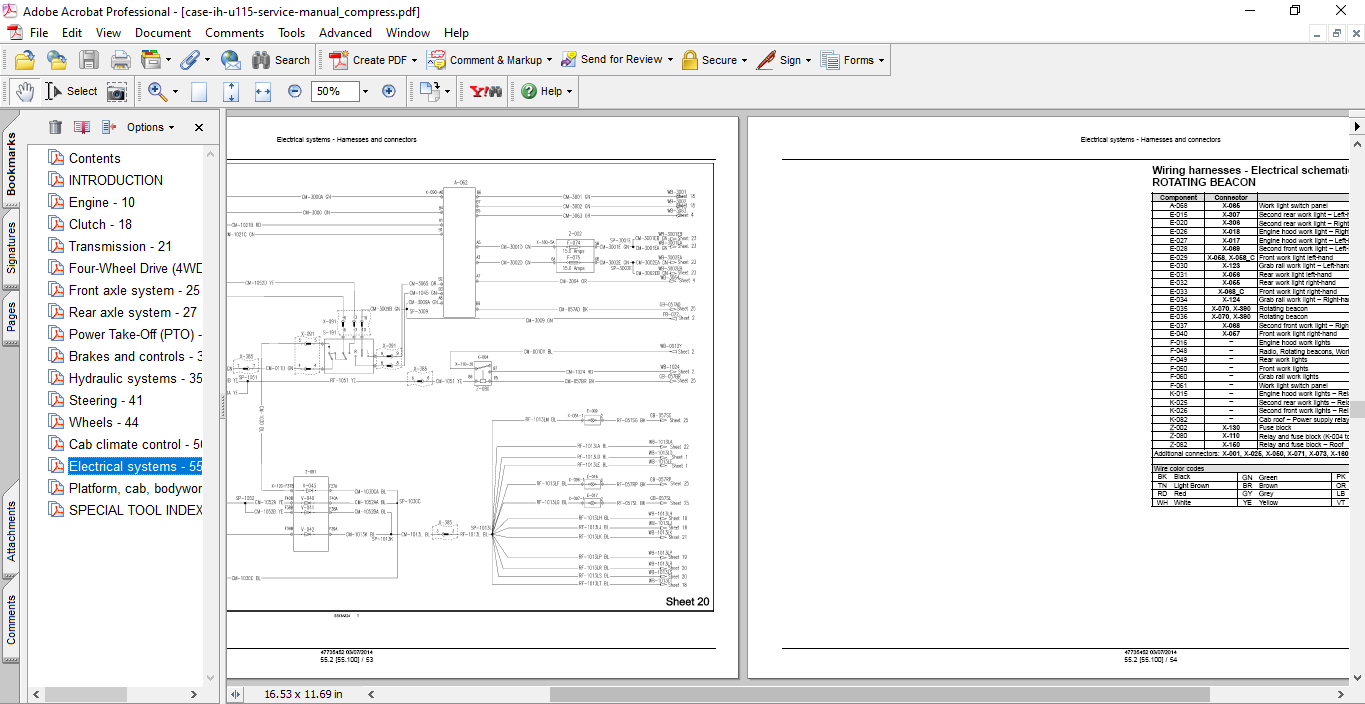The width and height of the screenshot is (1365, 704).
Task: Click the zoom percentage input field
Action: pos(333,91)
